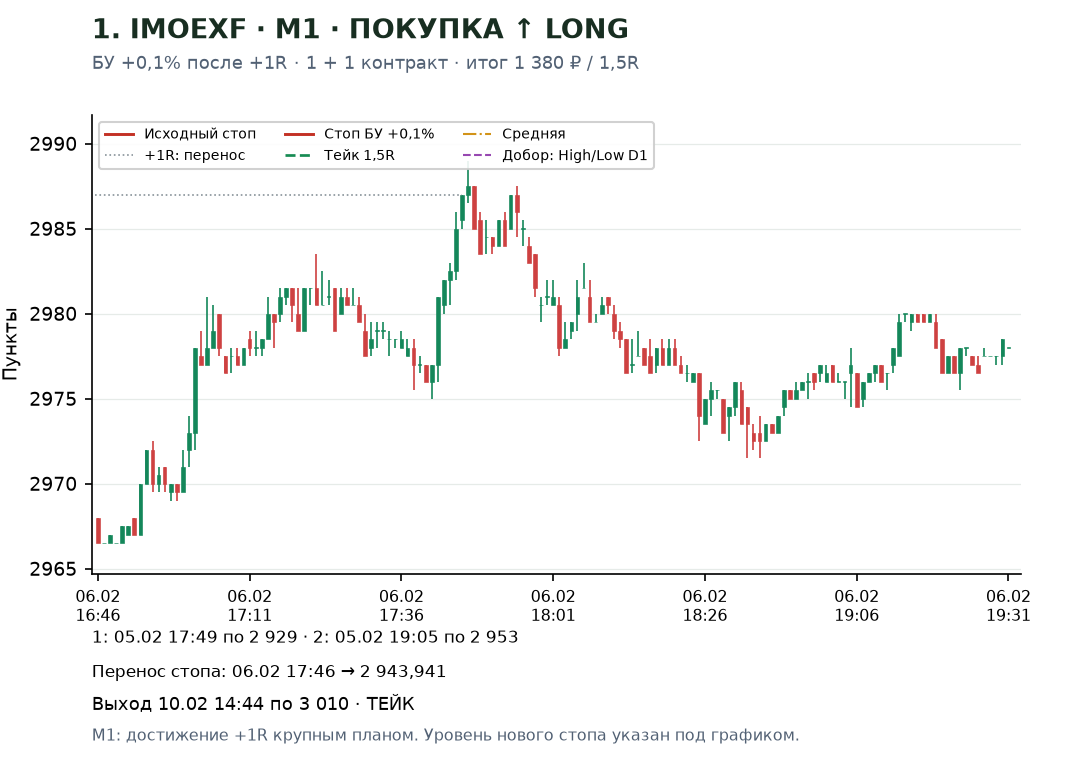Click the dotted gray +1R horizontal level line
This screenshot has width=1080, height=765.
point(276,195)
